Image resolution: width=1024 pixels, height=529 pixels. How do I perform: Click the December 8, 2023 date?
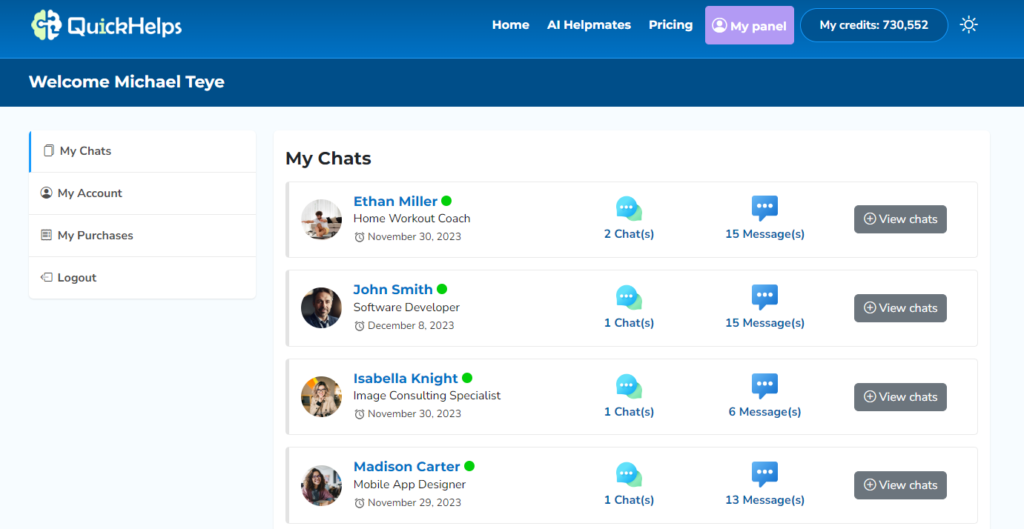tap(411, 325)
